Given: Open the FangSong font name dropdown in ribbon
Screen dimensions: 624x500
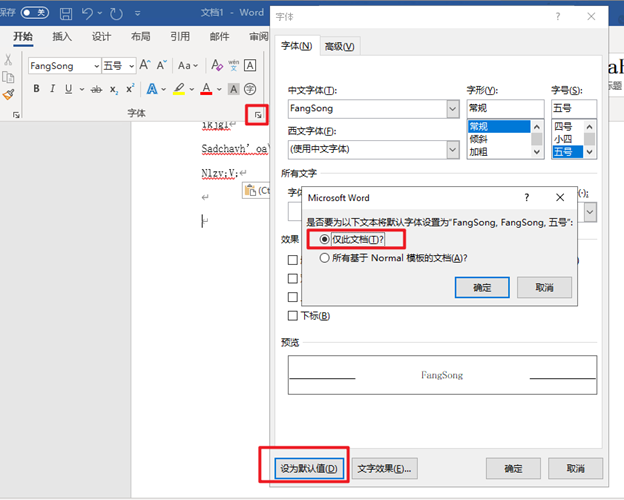Looking at the screenshot, I should point(96,66).
